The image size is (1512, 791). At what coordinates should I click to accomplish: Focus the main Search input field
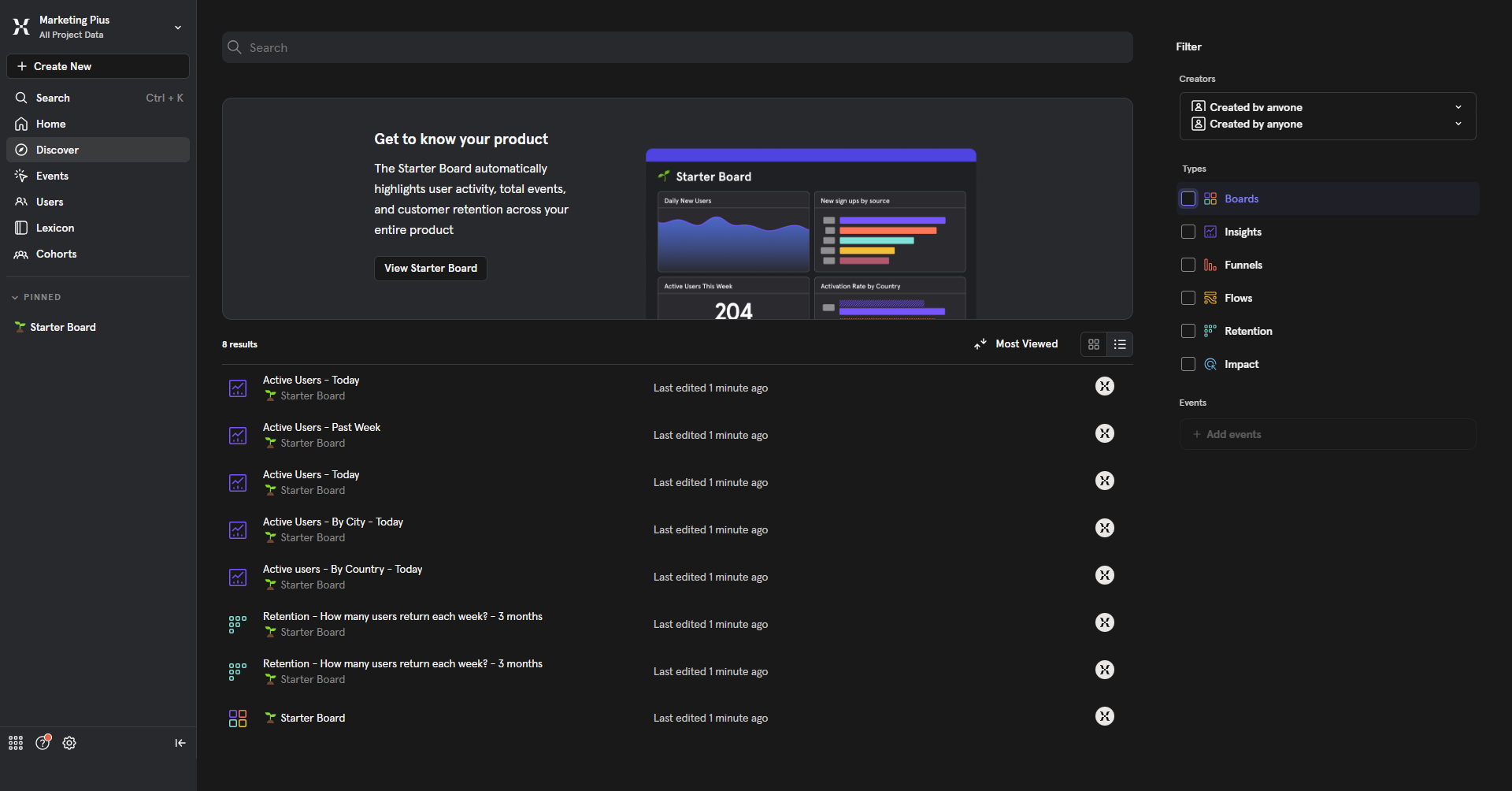[677, 48]
